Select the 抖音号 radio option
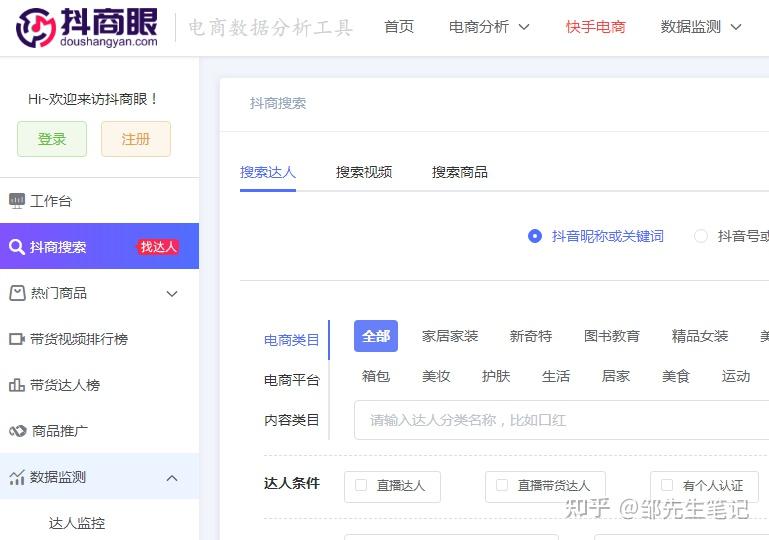Image resolution: width=769 pixels, height=540 pixels. pyautogui.click(x=701, y=236)
